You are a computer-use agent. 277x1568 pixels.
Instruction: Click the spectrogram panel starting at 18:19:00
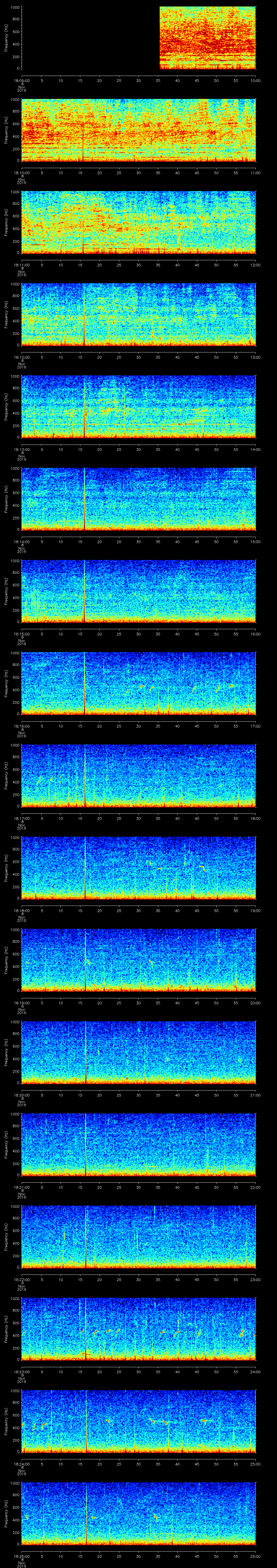[139, 960]
